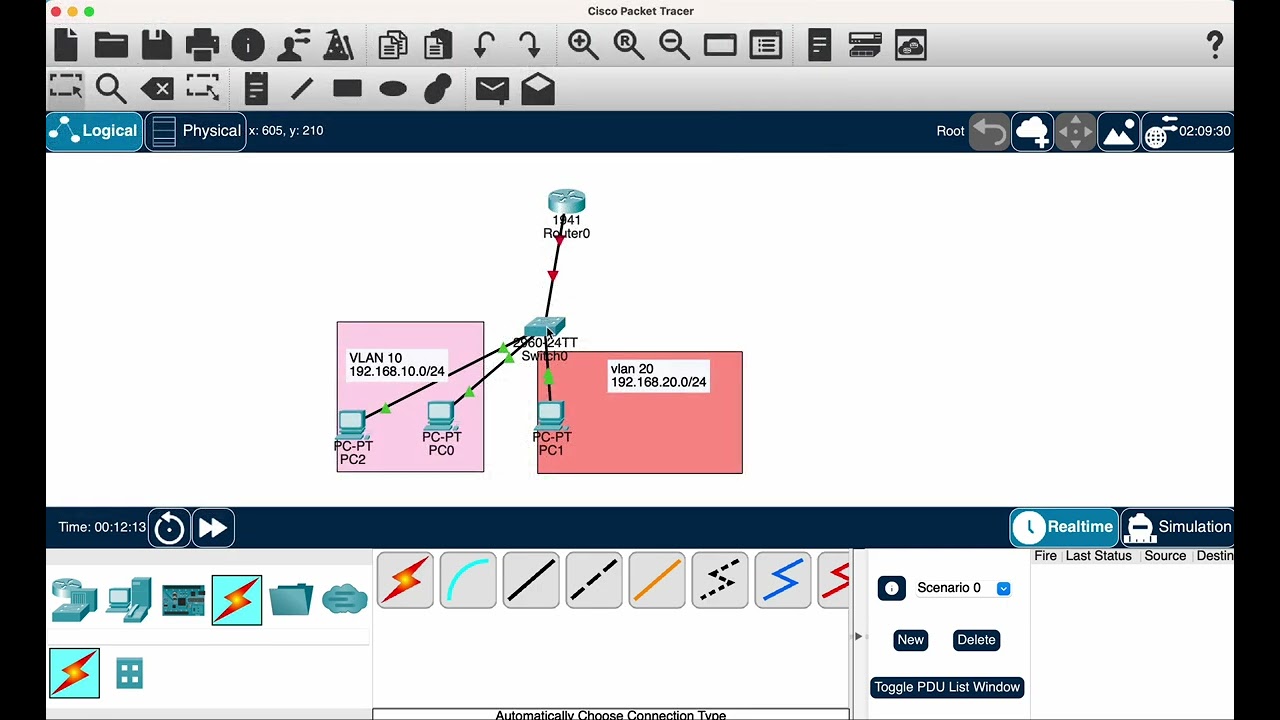Open the Scenario 0 dropdown
The image size is (1280, 720).
pyautogui.click(x=964, y=588)
